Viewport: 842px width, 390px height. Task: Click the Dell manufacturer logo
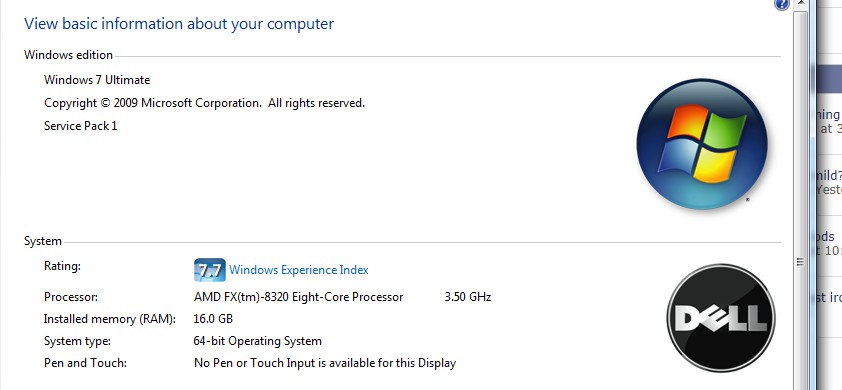point(721,317)
